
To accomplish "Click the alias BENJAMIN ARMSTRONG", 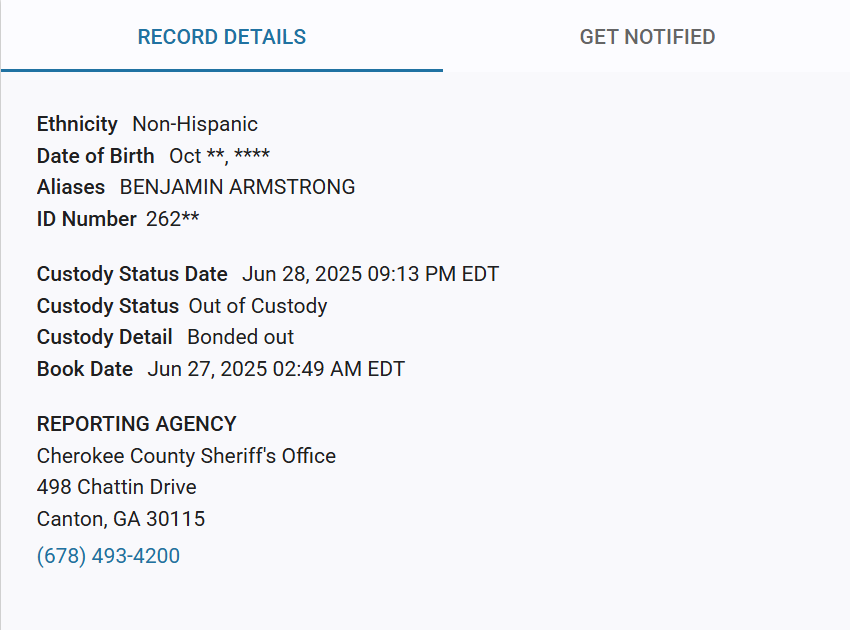I will click(x=237, y=187).
